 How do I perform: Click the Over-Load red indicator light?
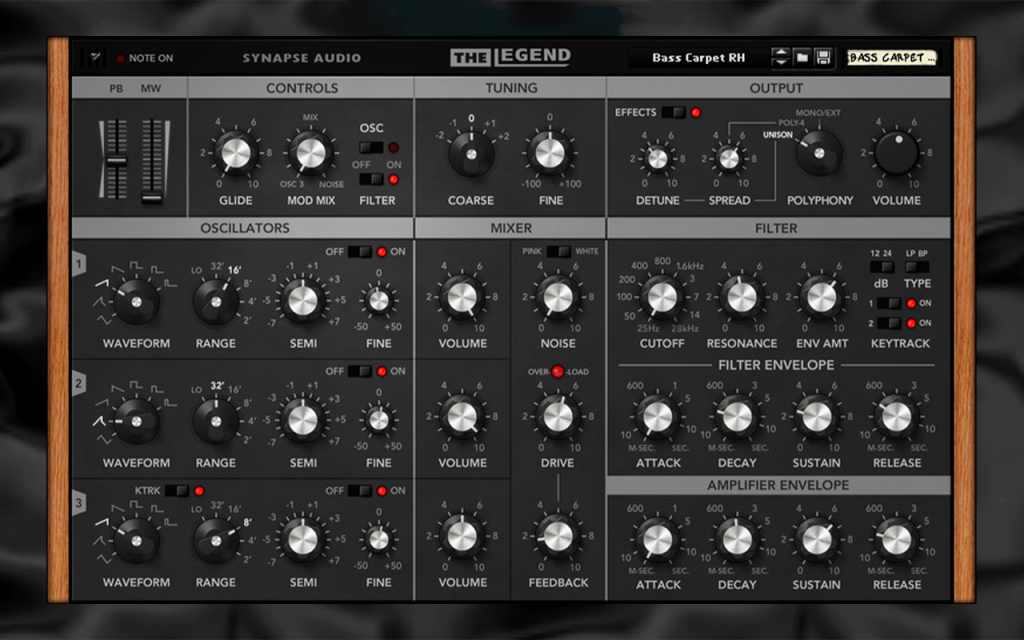(x=558, y=372)
